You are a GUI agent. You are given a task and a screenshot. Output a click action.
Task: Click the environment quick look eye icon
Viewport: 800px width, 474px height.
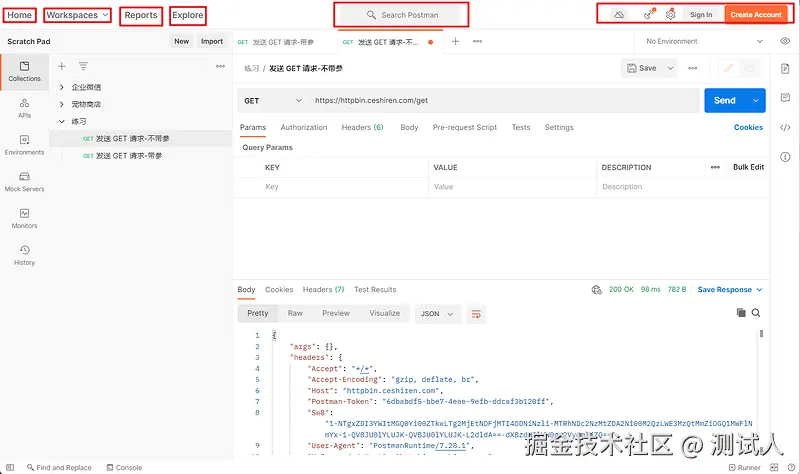(x=785, y=41)
